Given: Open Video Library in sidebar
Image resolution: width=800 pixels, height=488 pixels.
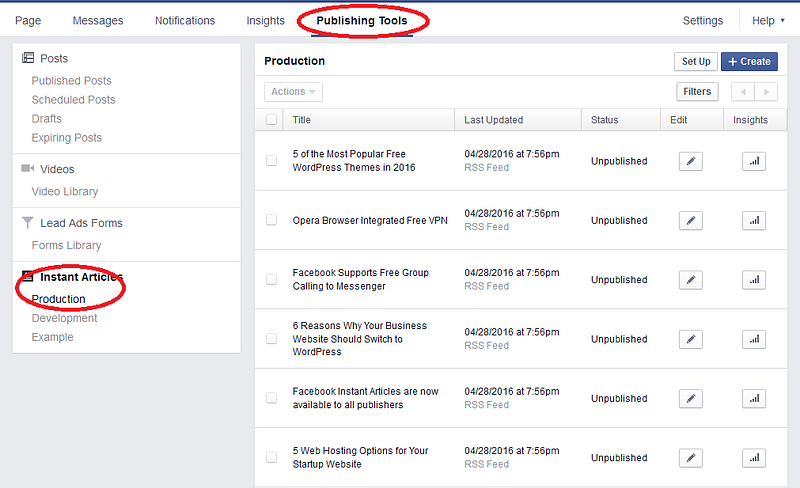Looking at the screenshot, I should [65, 191].
